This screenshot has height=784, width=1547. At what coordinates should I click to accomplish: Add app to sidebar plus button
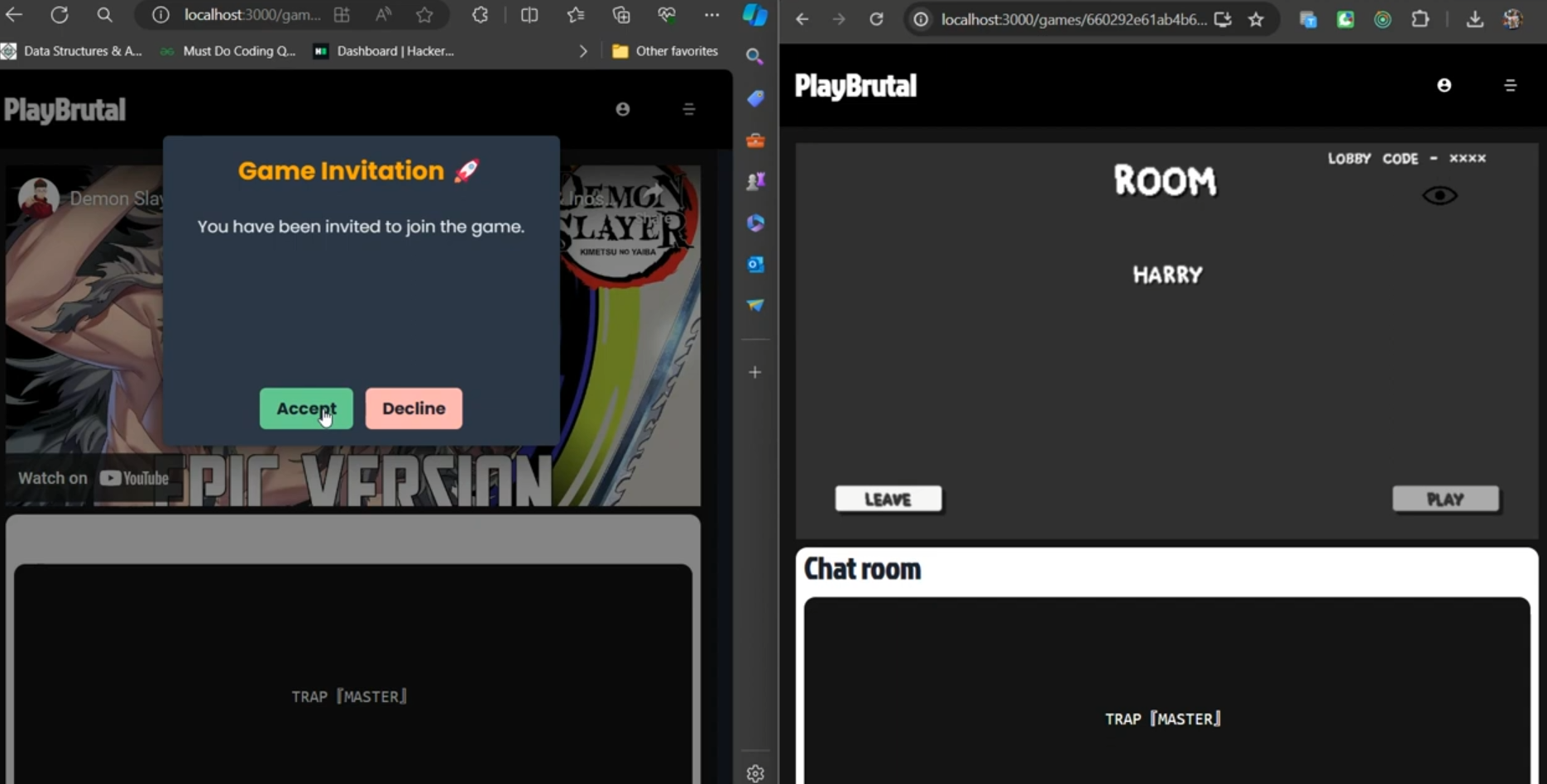pos(755,373)
